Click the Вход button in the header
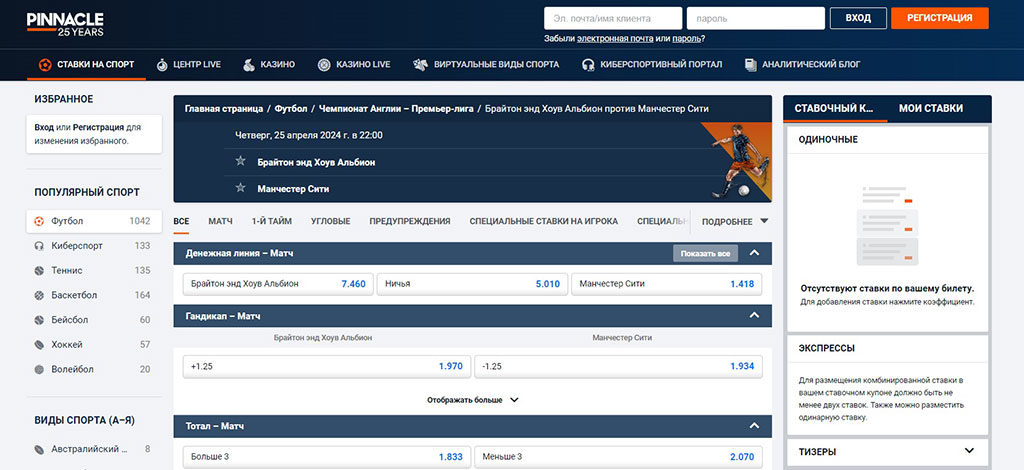1024x470 pixels. pyautogui.click(x=858, y=18)
